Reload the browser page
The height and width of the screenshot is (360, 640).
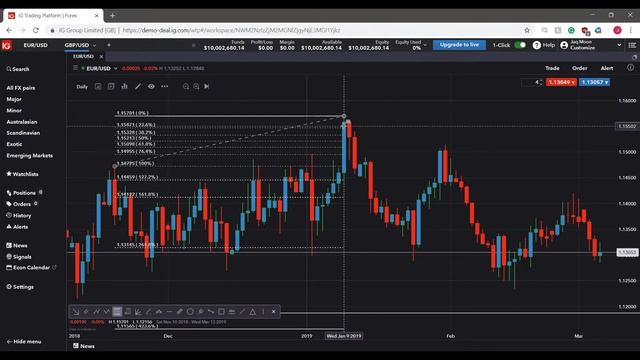36,30
